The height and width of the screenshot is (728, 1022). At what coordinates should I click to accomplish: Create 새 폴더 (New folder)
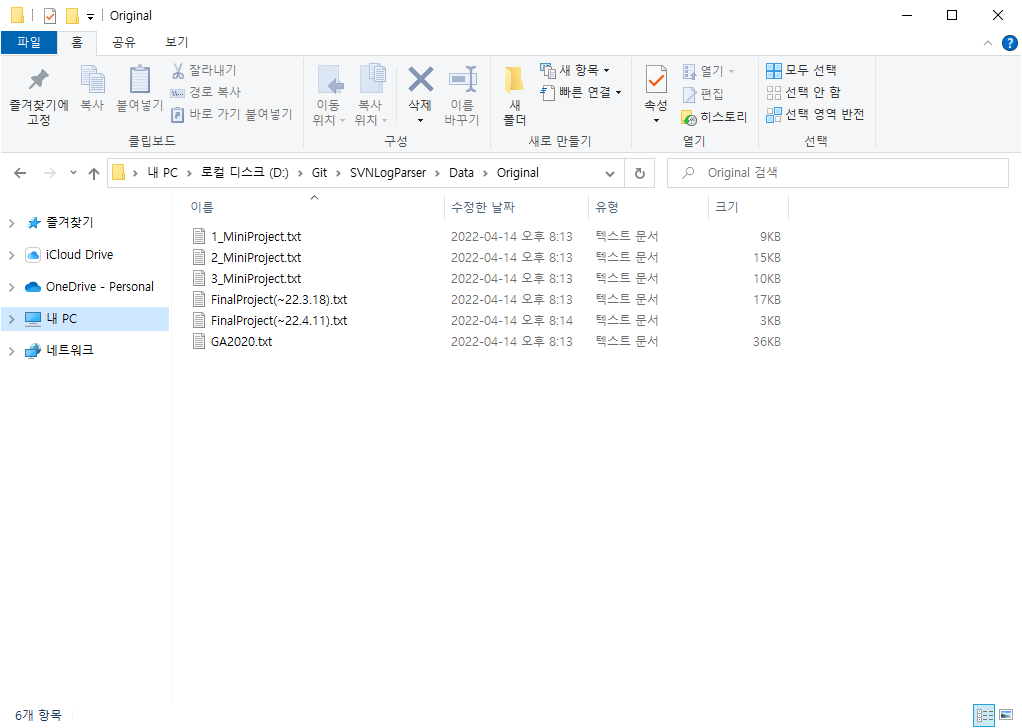pyautogui.click(x=514, y=96)
